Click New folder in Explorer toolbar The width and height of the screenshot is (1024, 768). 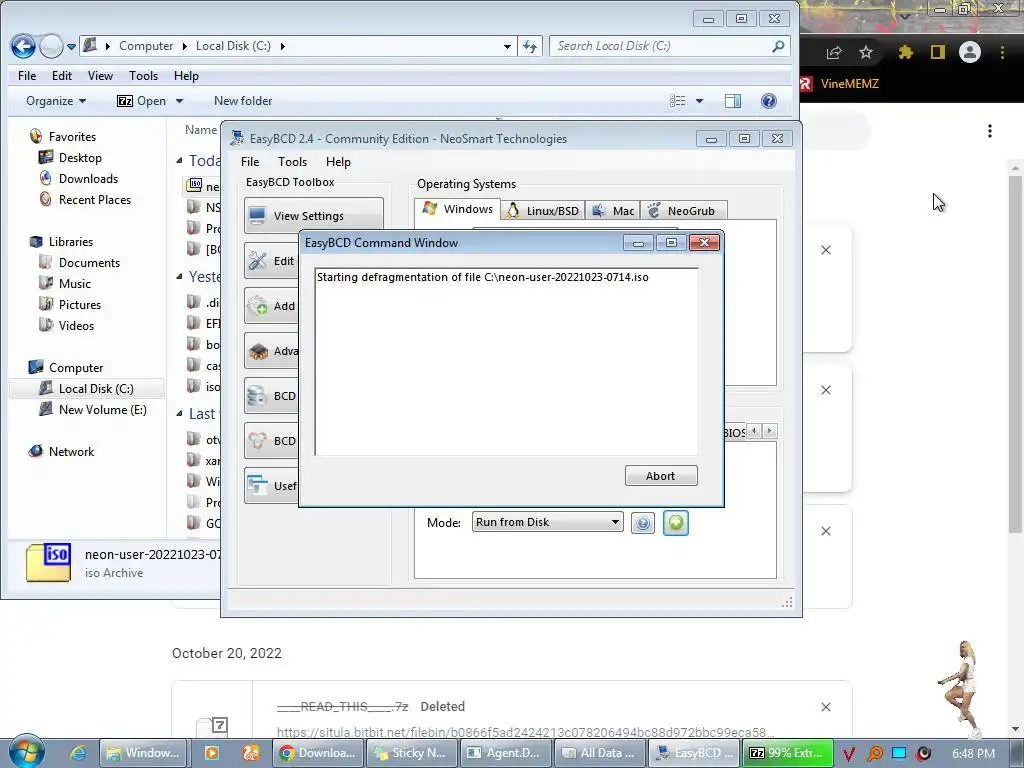pos(243,101)
